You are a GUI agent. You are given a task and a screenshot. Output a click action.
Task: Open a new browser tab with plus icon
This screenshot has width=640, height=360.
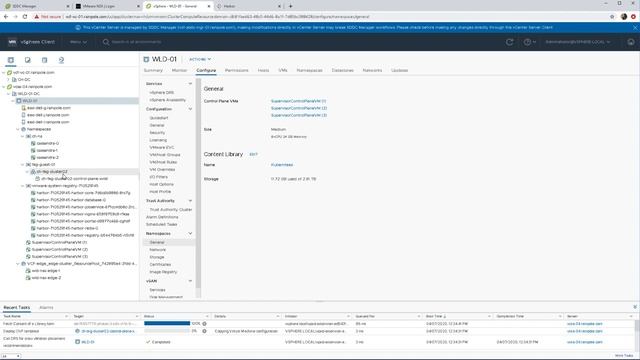click(291, 6)
